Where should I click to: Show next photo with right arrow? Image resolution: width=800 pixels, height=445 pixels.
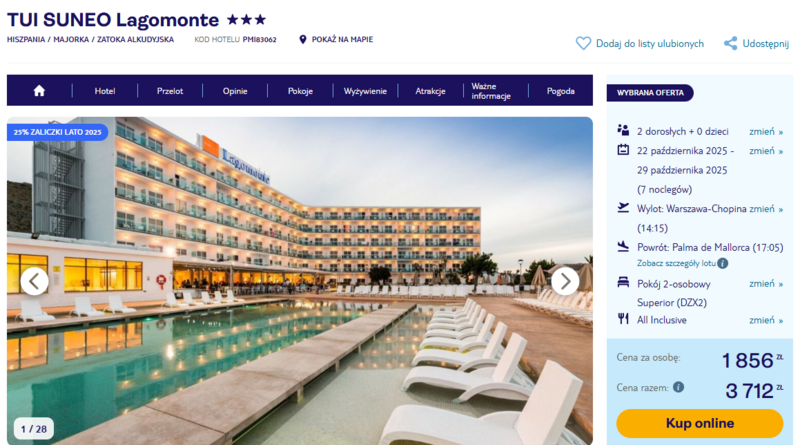click(565, 281)
